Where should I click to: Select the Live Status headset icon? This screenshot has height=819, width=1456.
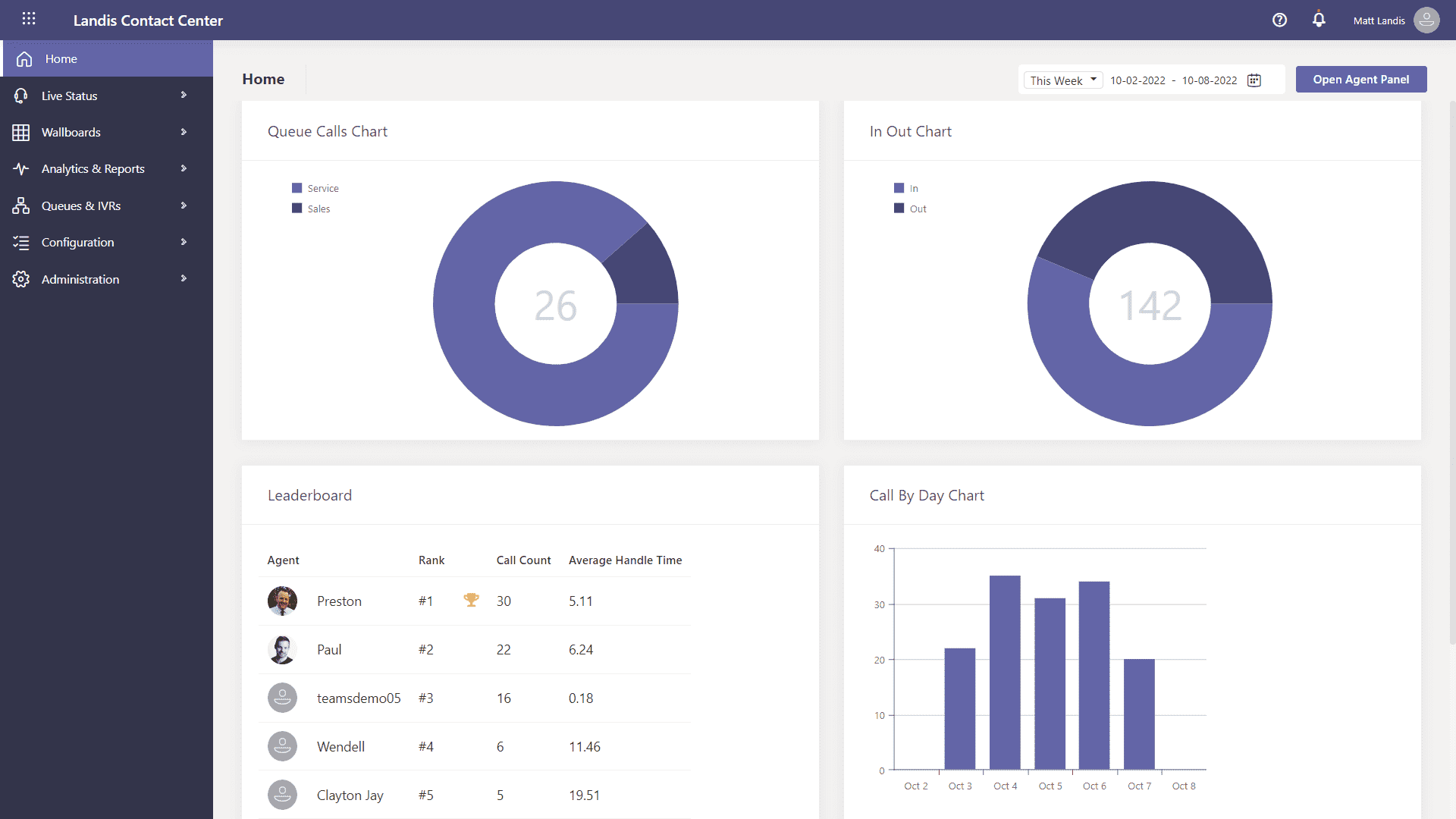tap(20, 95)
